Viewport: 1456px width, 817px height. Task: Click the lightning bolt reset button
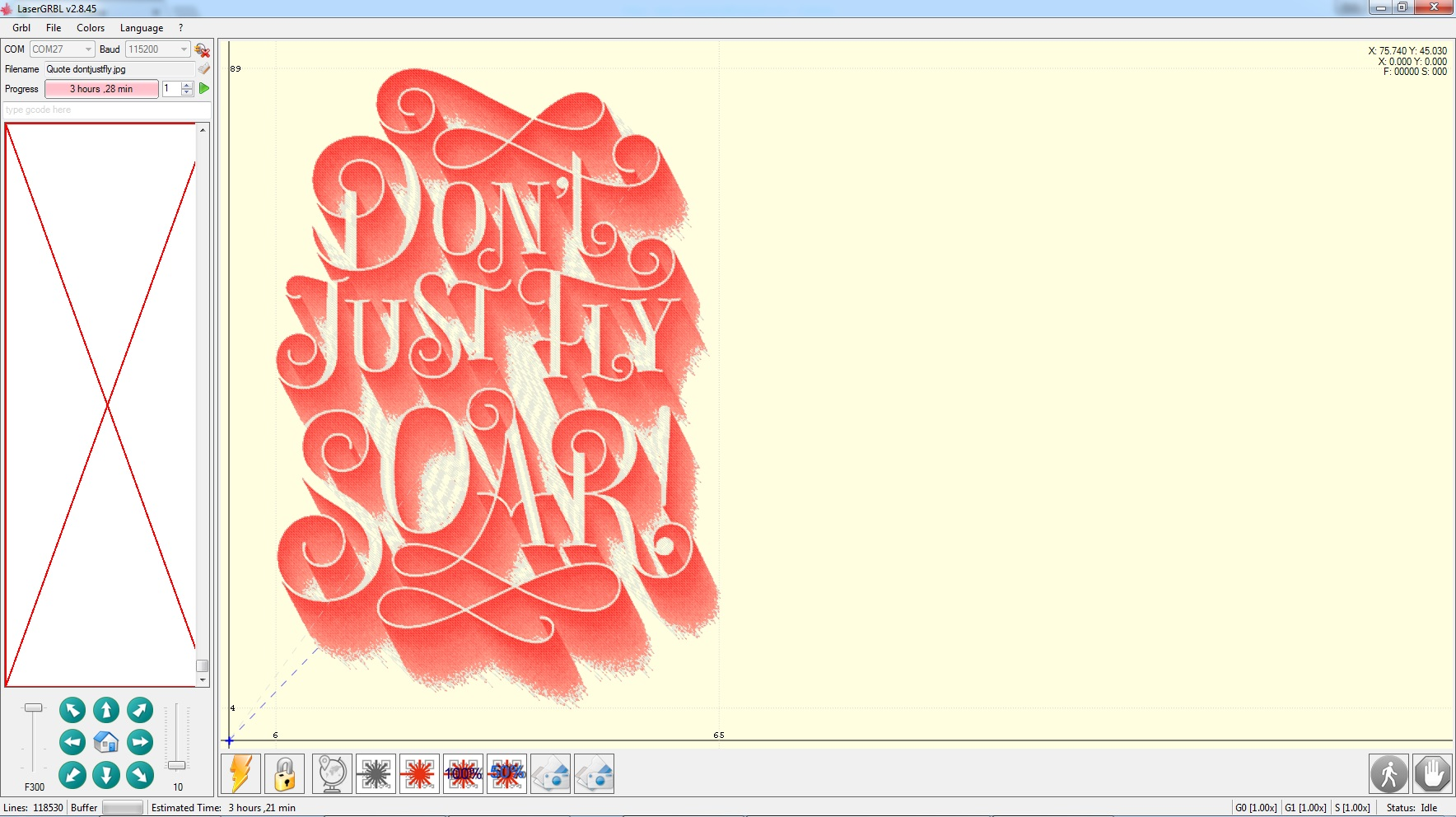240,774
